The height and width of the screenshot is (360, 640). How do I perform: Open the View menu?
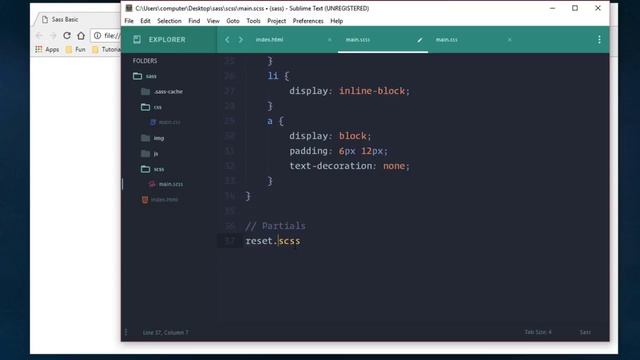click(213, 21)
